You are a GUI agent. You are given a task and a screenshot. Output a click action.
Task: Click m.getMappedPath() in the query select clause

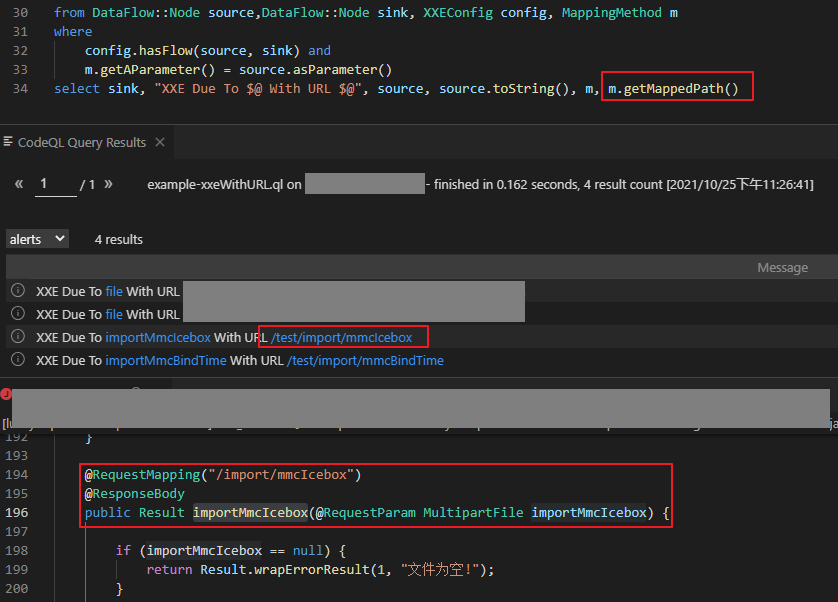point(673,89)
